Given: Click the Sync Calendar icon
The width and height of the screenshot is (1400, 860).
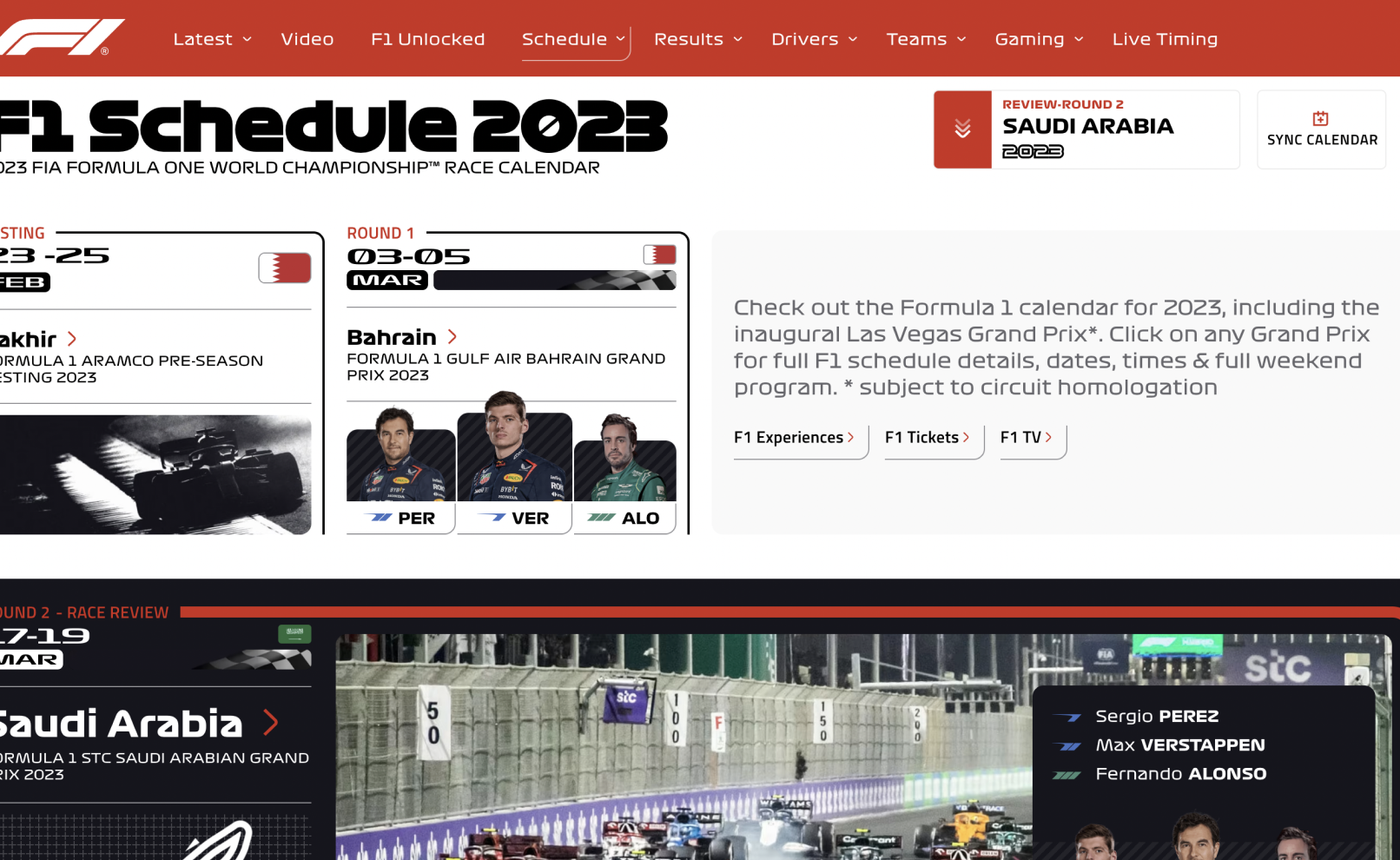Looking at the screenshot, I should pos(1320,118).
